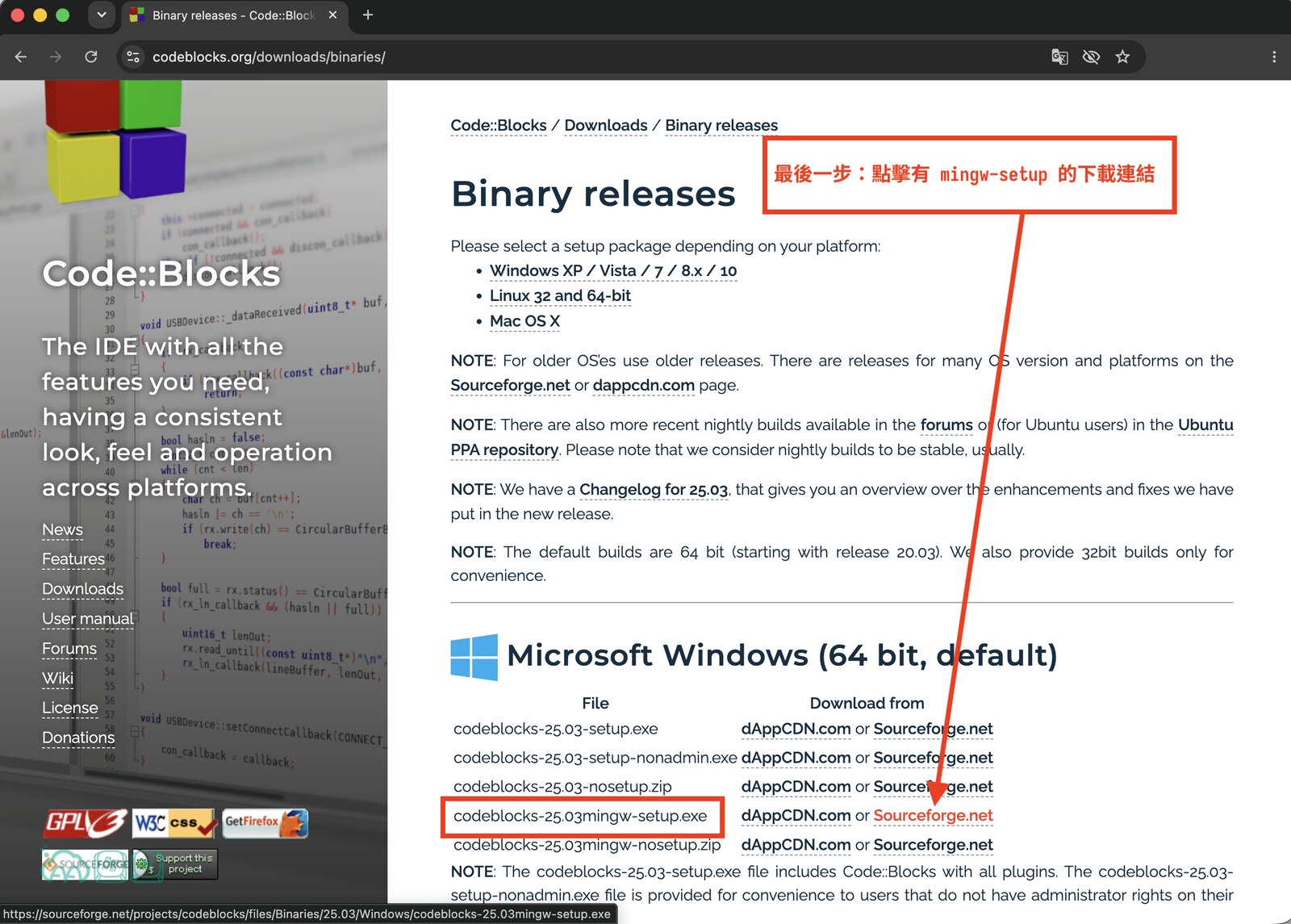Screen dimensions: 1291x924
Task: Click the W3C CSS validation badge
Action: point(174,823)
